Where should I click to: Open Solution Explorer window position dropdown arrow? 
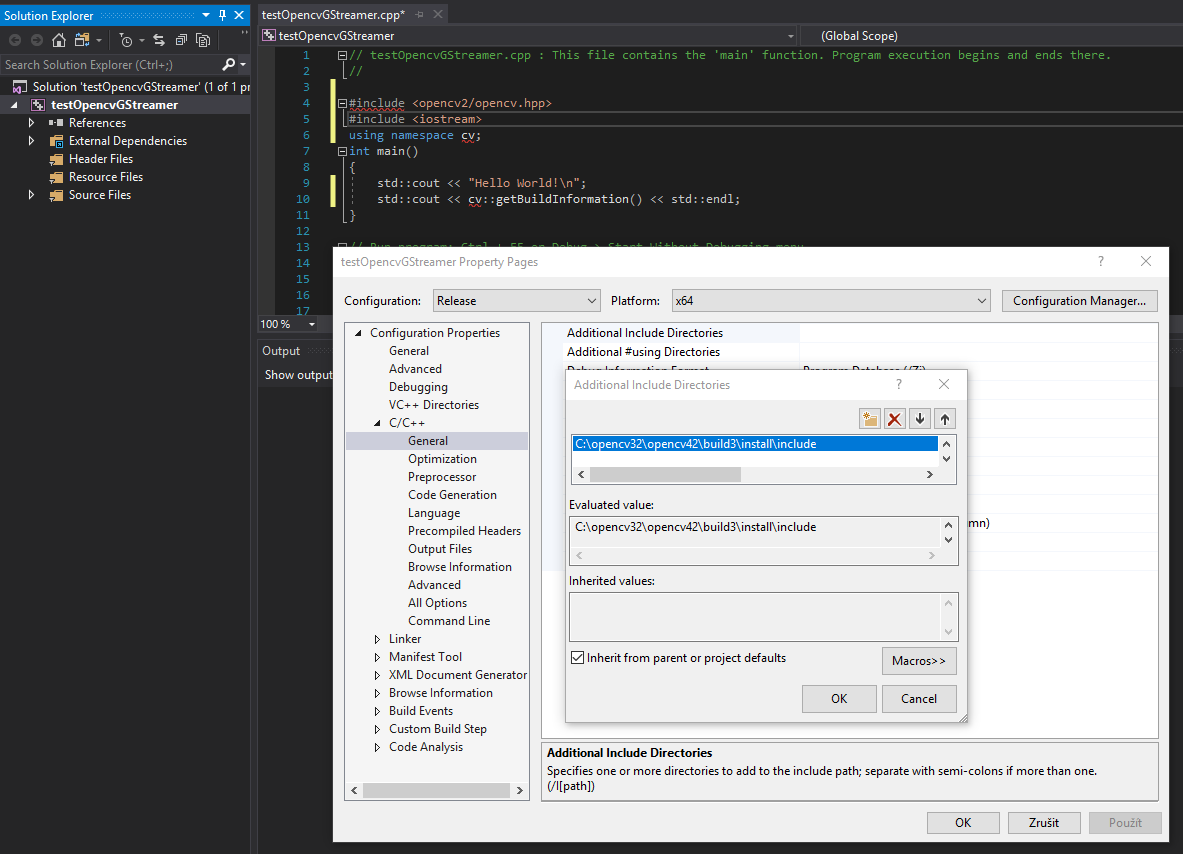(x=206, y=15)
